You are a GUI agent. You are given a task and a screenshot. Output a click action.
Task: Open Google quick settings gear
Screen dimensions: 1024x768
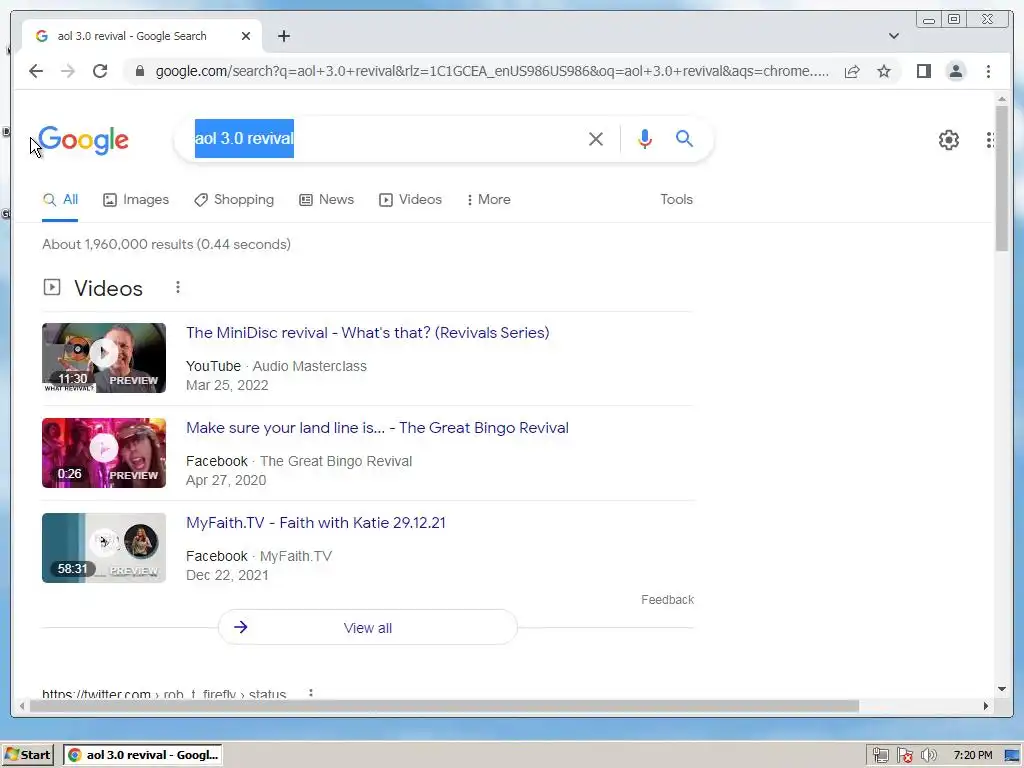pyautogui.click(x=948, y=140)
